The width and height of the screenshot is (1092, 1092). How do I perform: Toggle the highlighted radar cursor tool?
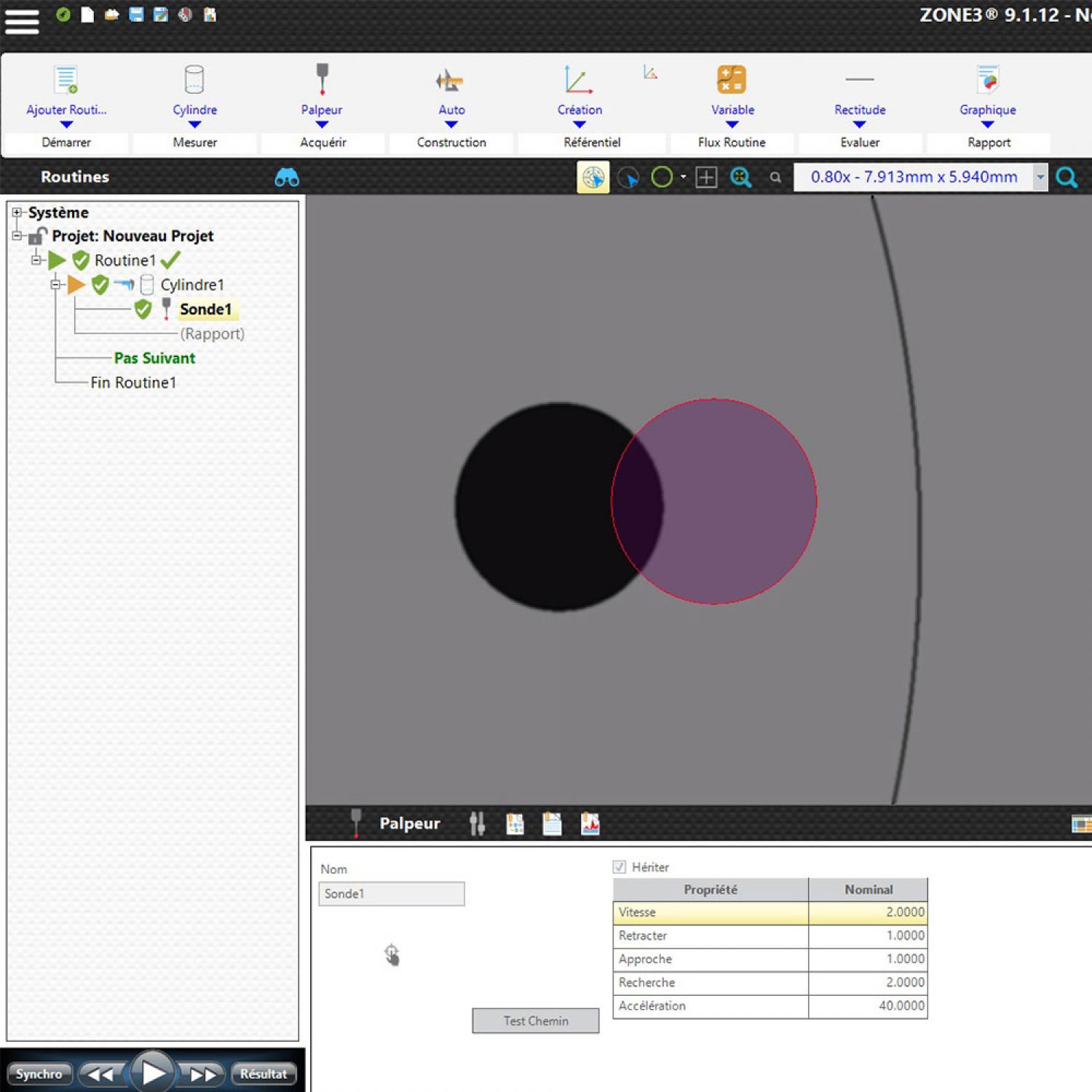point(593,177)
